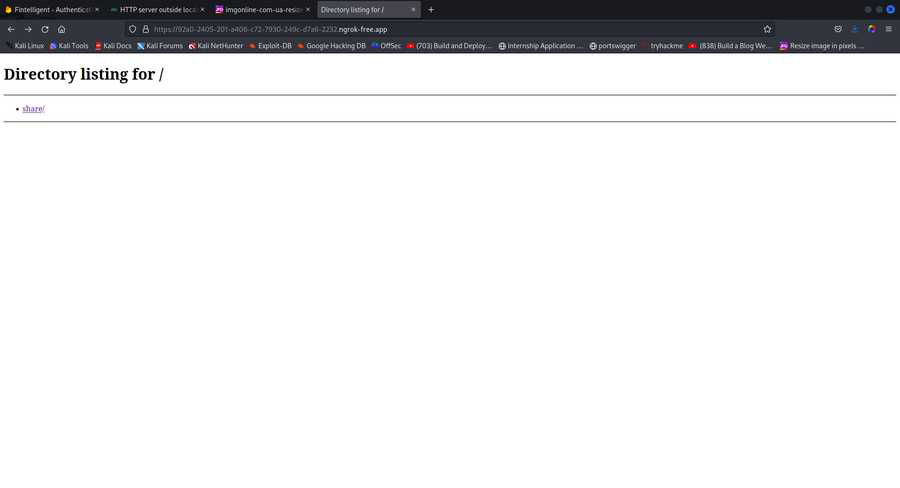Open OffSec bookmark
This screenshot has height=488, width=900.
(386, 46)
